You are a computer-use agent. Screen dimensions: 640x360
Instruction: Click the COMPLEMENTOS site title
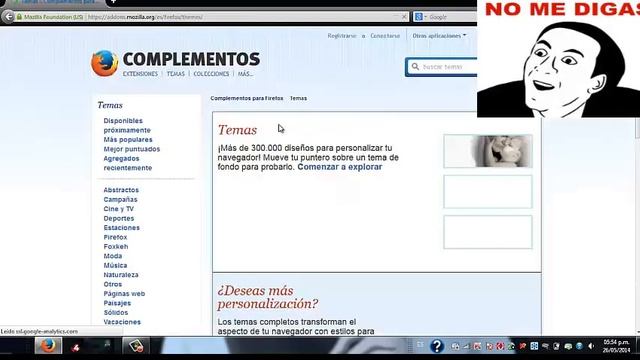[x=191, y=59]
